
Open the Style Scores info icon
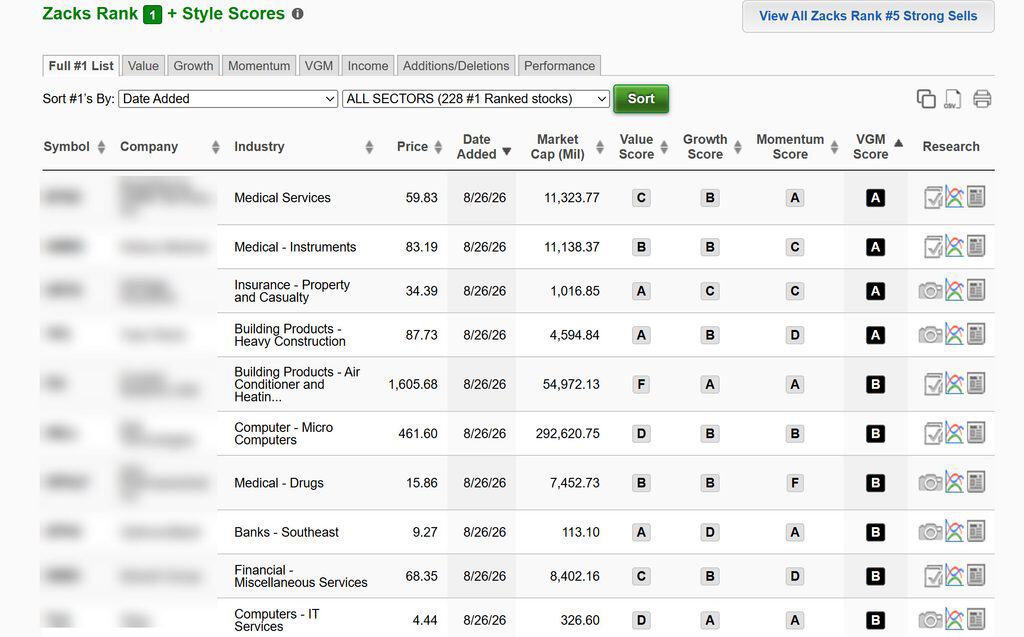coord(297,14)
